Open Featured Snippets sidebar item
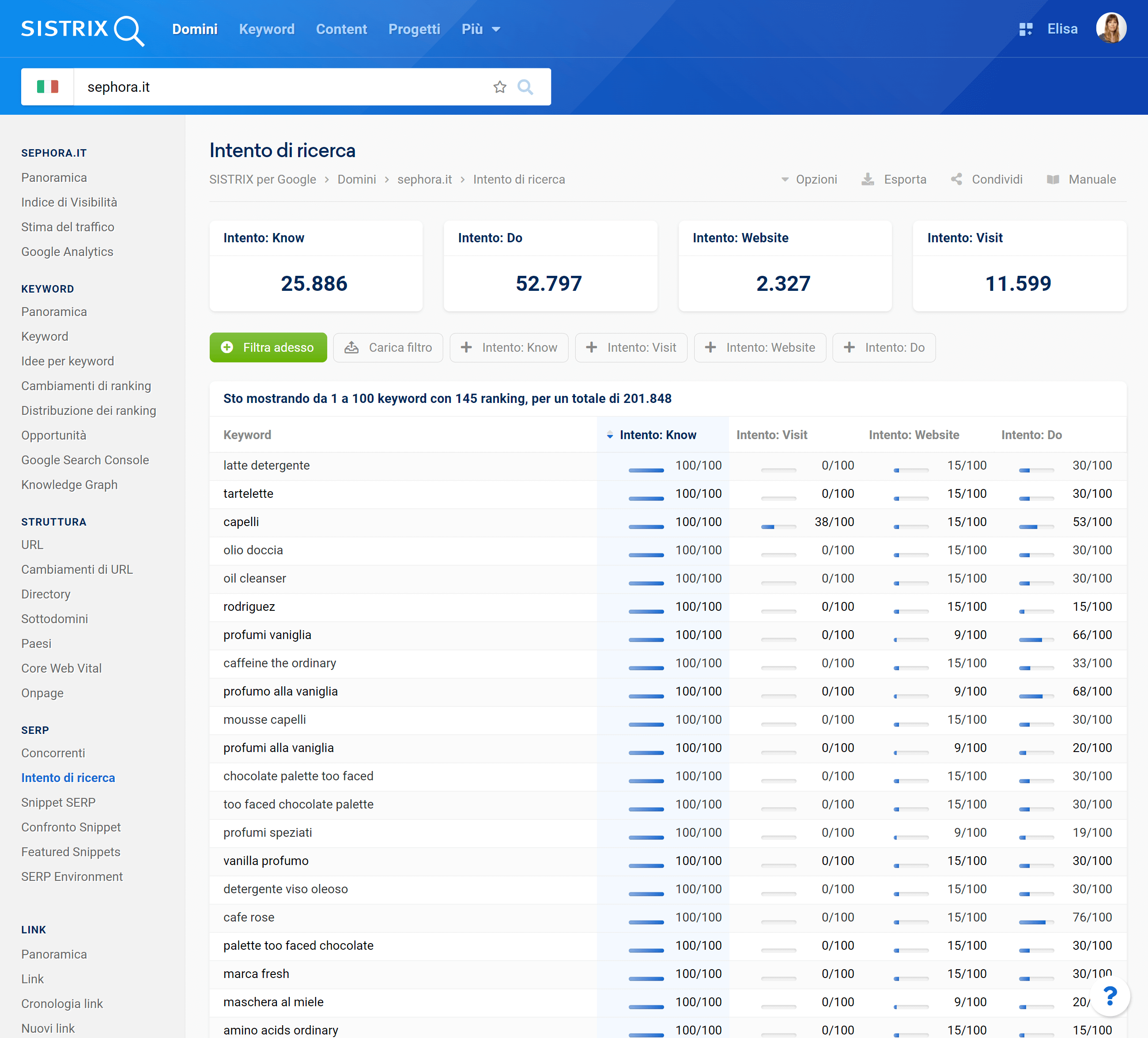 (71, 852)
